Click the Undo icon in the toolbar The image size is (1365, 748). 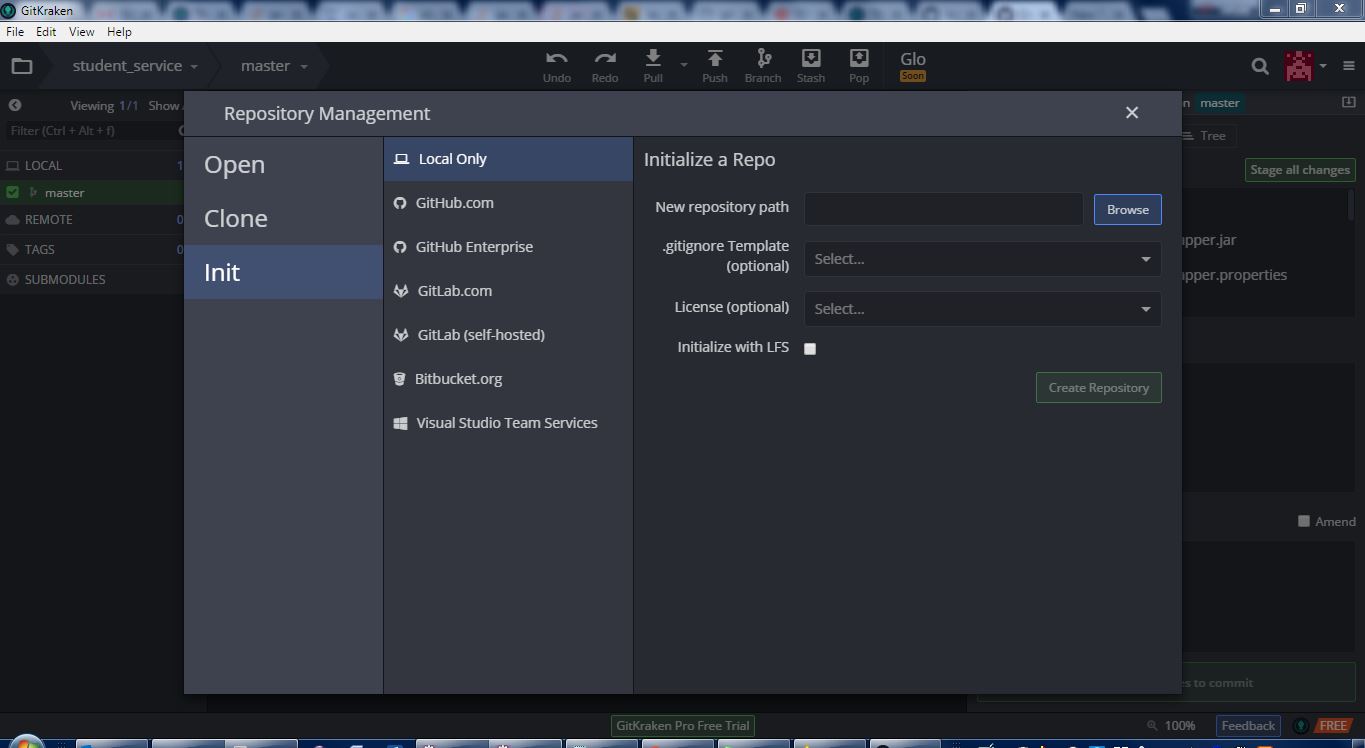point(556,63)
